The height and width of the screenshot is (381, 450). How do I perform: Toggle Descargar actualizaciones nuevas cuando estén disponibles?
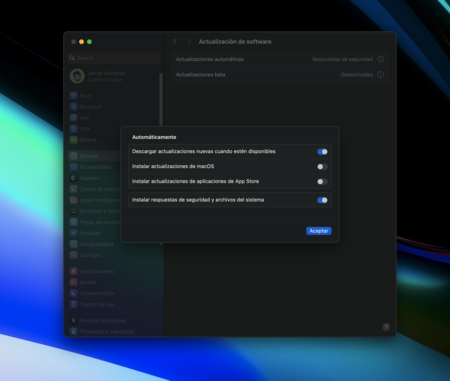click(x=322, y=152)
